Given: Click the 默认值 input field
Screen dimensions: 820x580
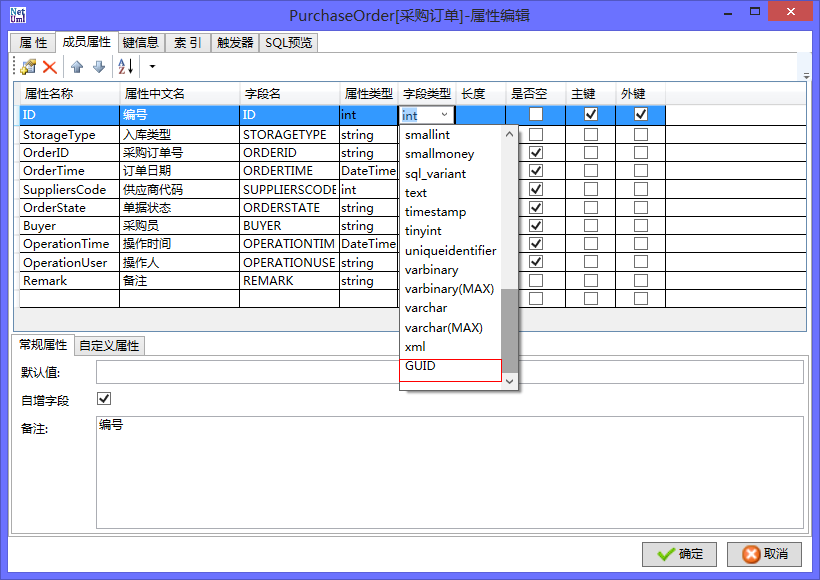Looking at the screenshot, I should (449, 372).
